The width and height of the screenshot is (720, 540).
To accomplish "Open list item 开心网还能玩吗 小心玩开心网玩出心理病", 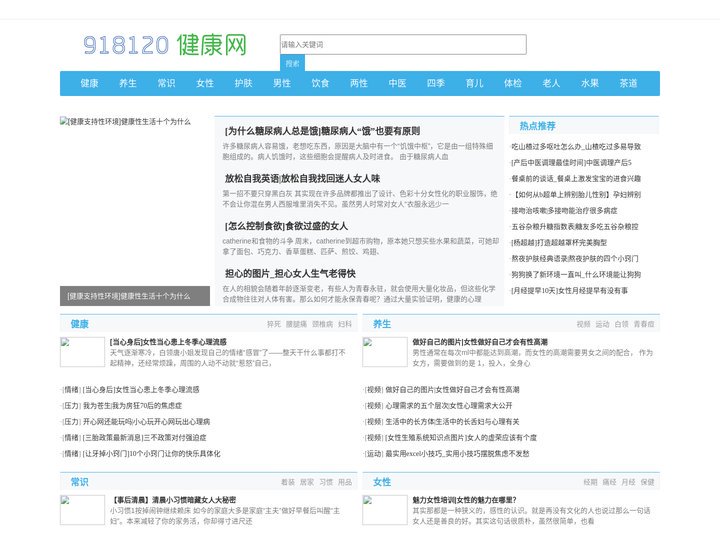I will (x=146, y=422).
